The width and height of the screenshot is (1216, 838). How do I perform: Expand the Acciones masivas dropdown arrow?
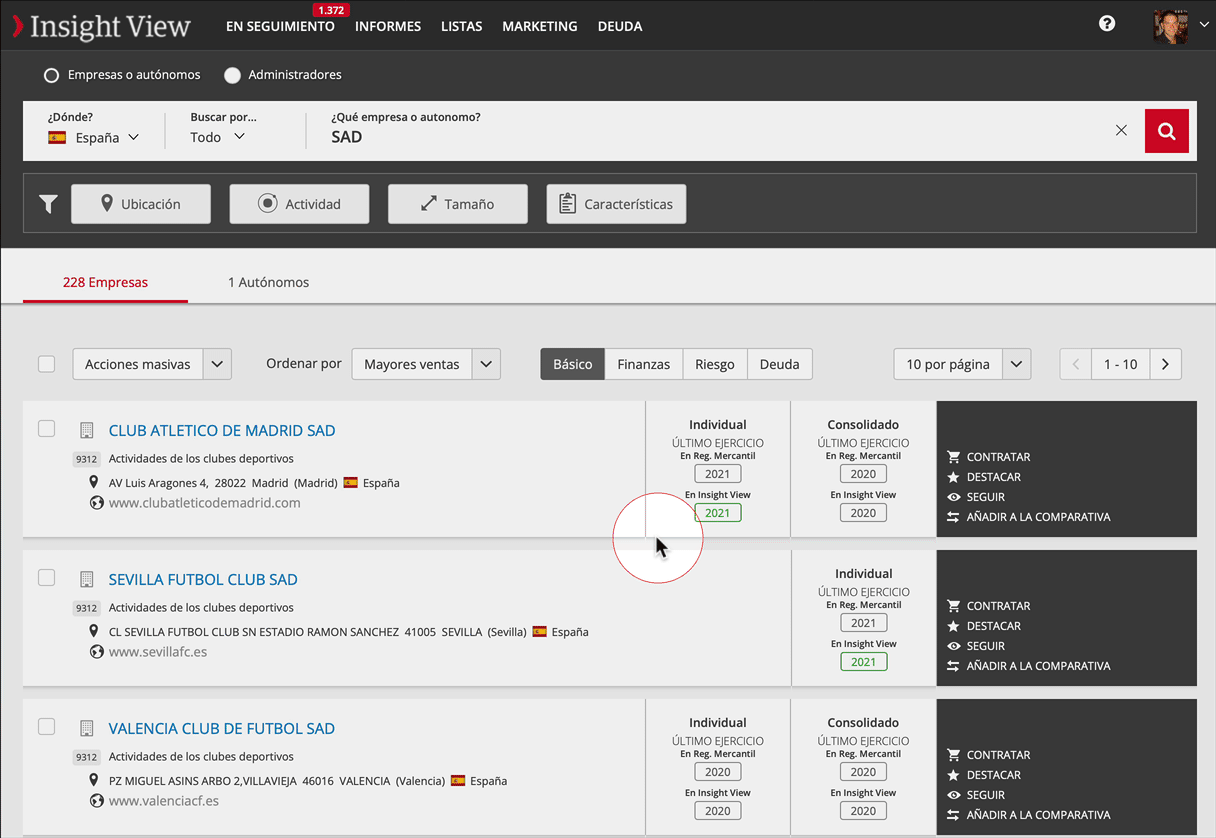tap(217, 364)
